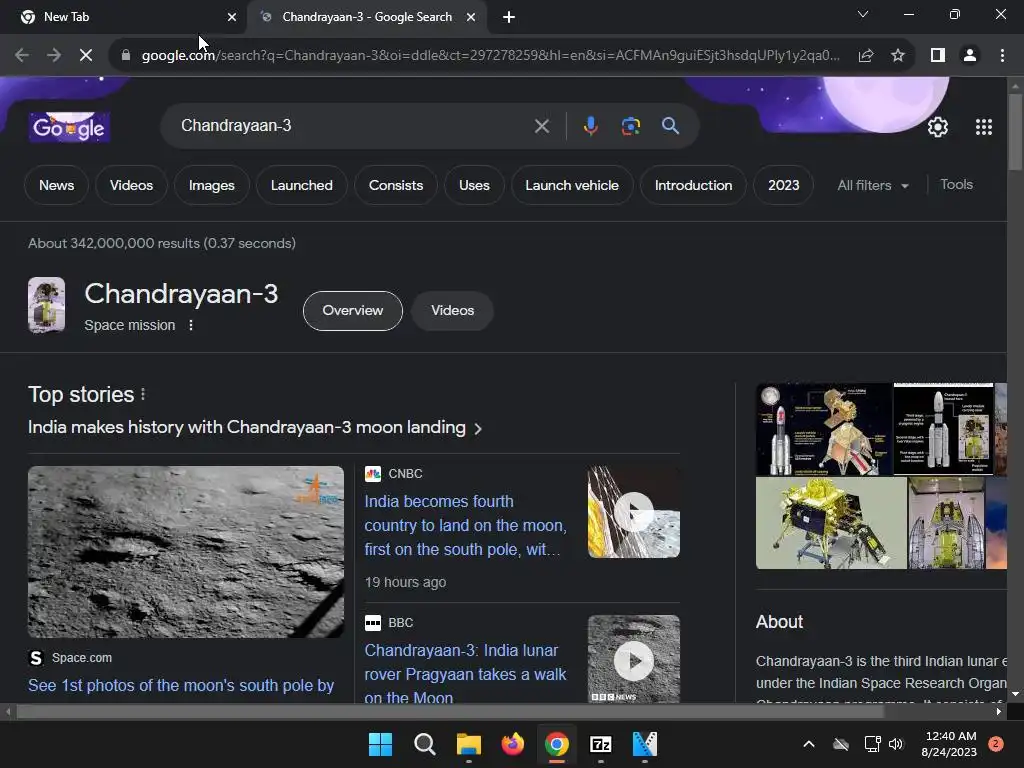Click the browser forward arrow
The height and width of the screenshot is (768, 1024).
coord(54,56)
